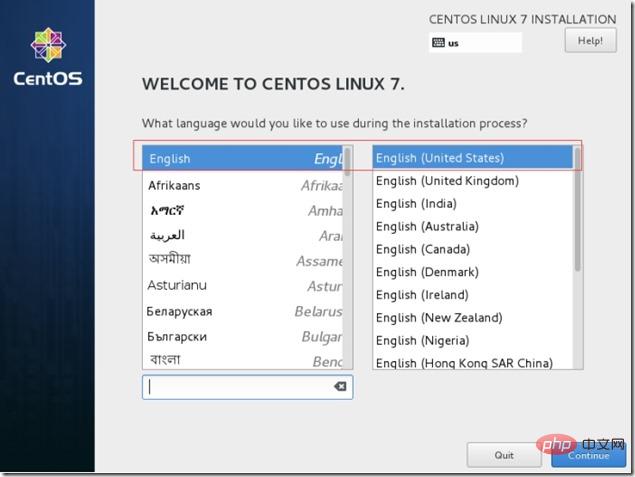635x477 pixels.
Task: Select Asturianu in the language list
Action: click(243, 285)
